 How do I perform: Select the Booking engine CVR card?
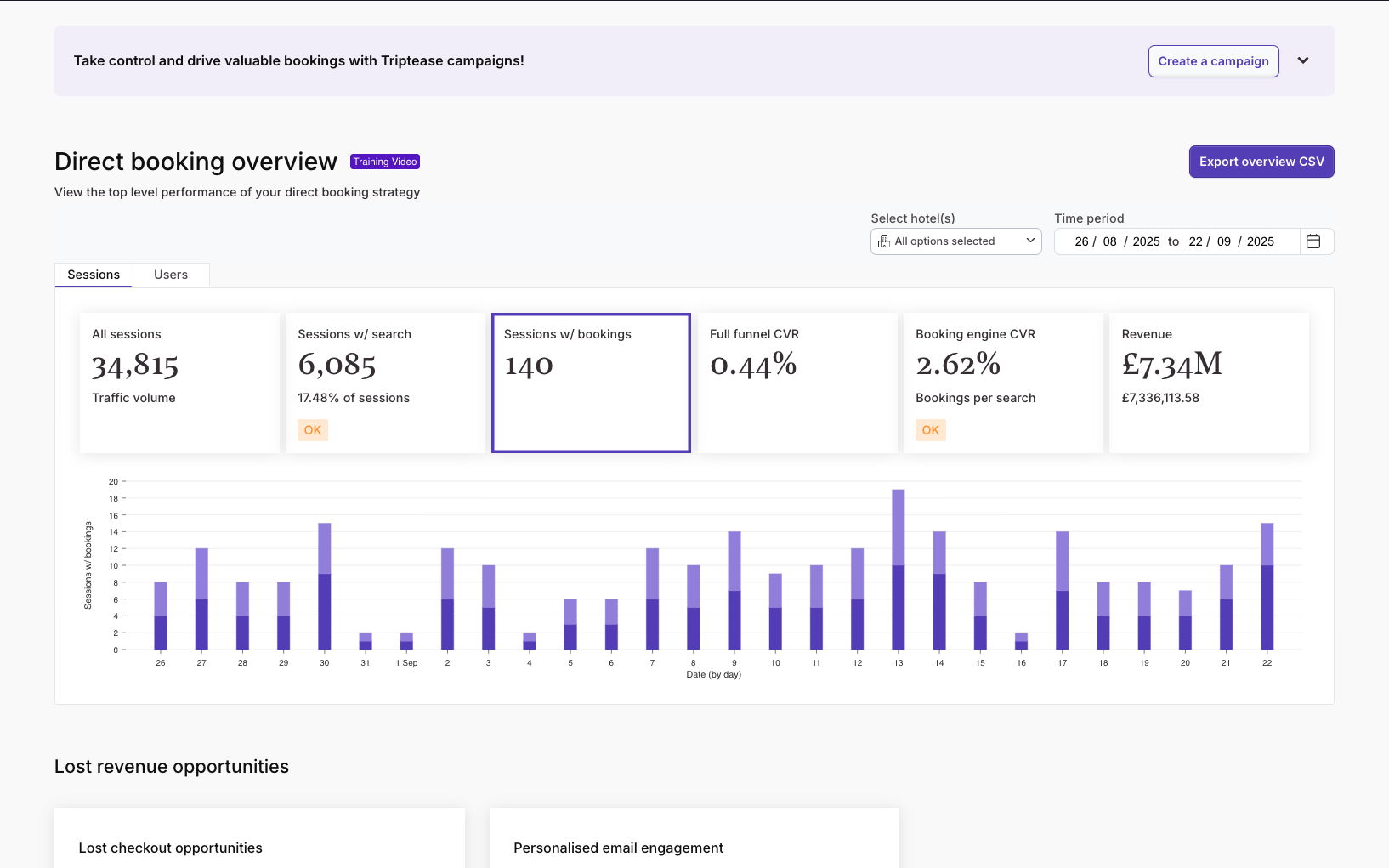(x=1003, y=383)
